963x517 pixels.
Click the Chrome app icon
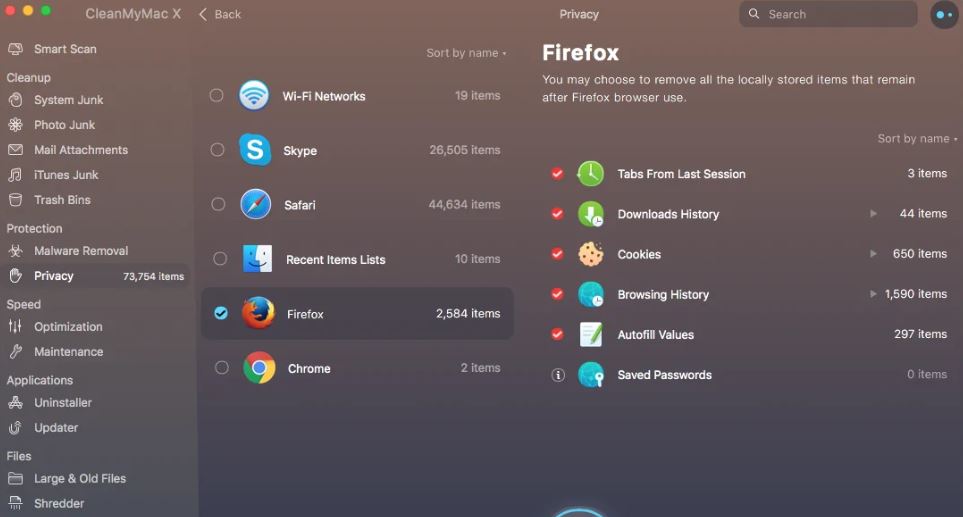[259, 368]
